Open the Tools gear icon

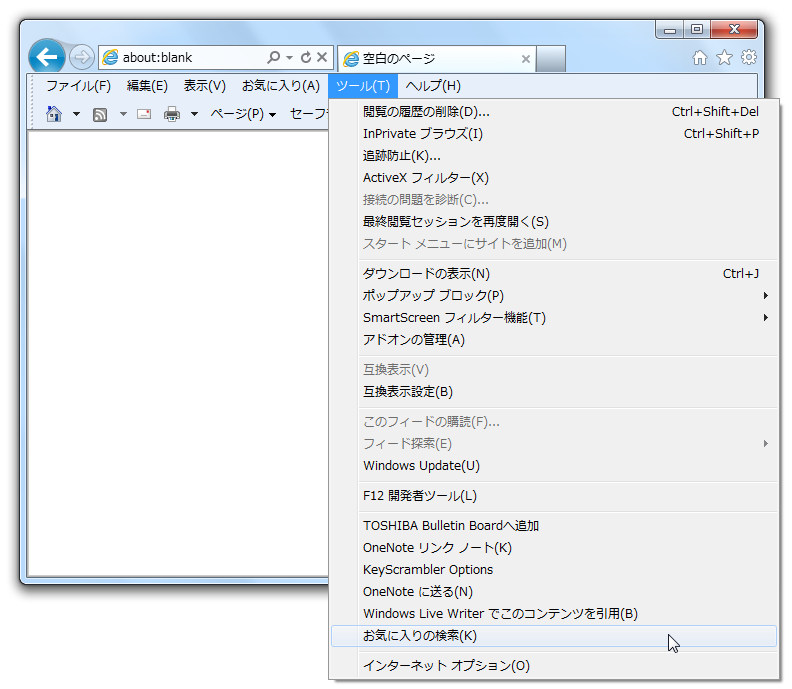coord(749,57)
